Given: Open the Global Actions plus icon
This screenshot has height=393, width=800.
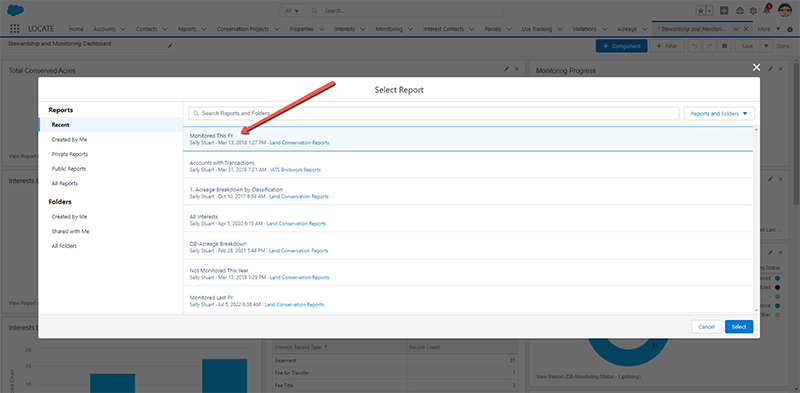Looking at the screenshot, I should coord(724,10).
